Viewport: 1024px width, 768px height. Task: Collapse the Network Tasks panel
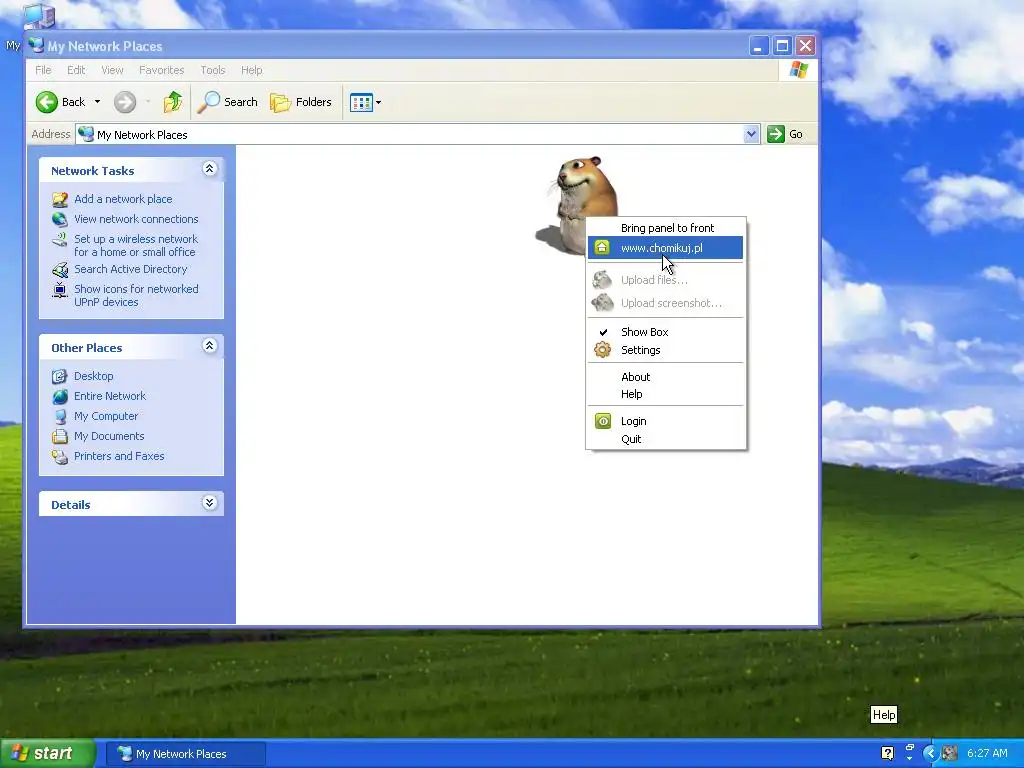click(x=209, y=169)
